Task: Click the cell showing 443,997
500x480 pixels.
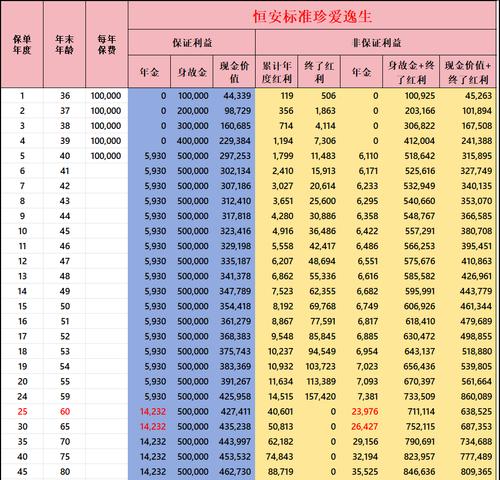Action: (x=235, y=441)
